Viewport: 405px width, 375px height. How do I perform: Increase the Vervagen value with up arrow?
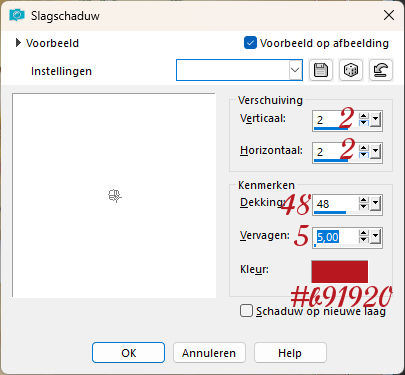pyautogui.click(x=364, y=233)
